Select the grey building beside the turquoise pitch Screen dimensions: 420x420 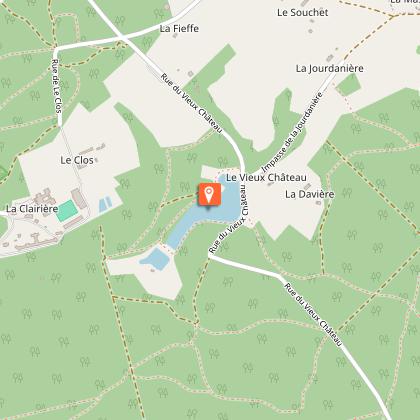(x=79, y=198)
